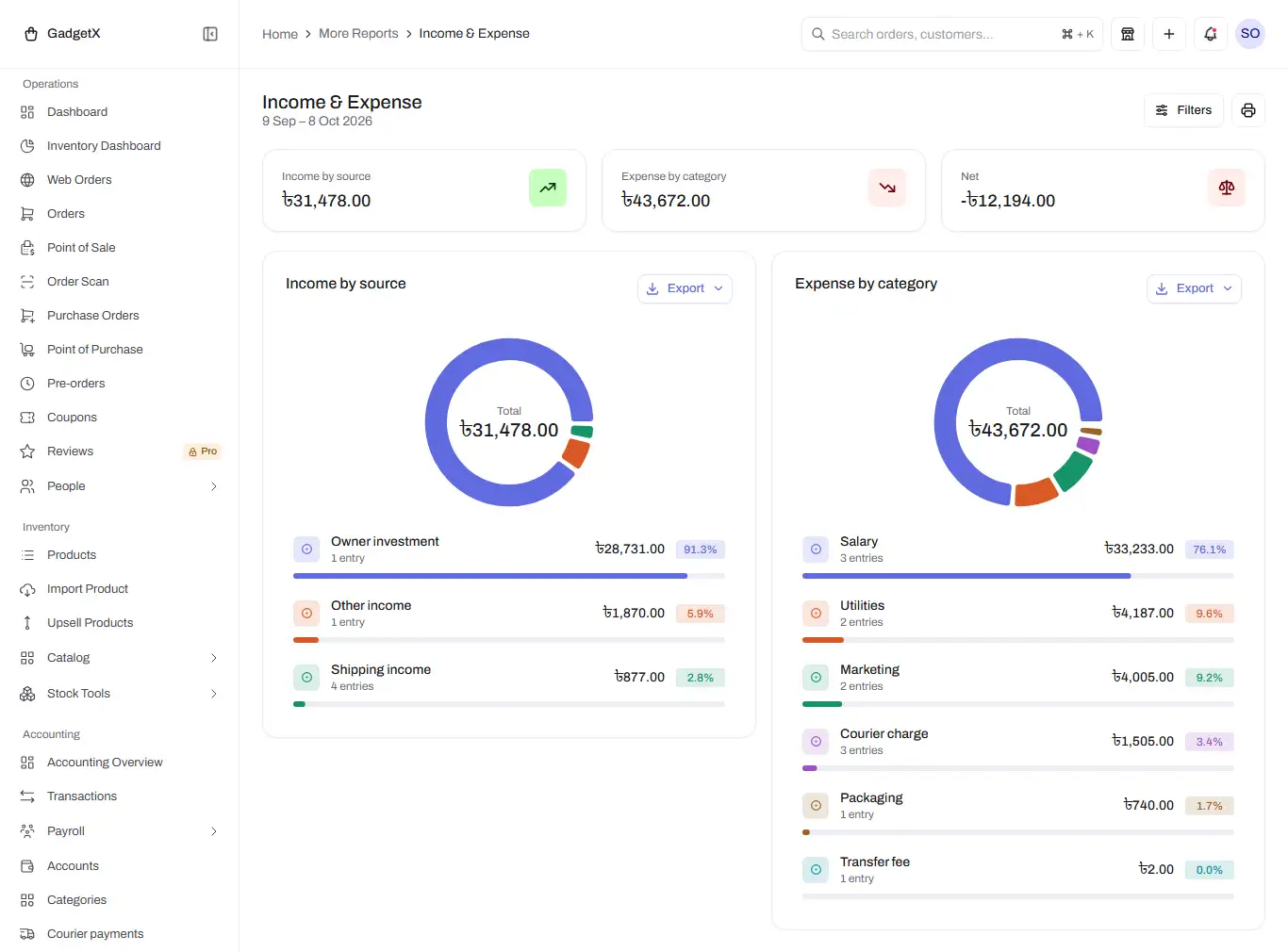
Task: Focus the search orders, customers field
Action: click(952, 34)
